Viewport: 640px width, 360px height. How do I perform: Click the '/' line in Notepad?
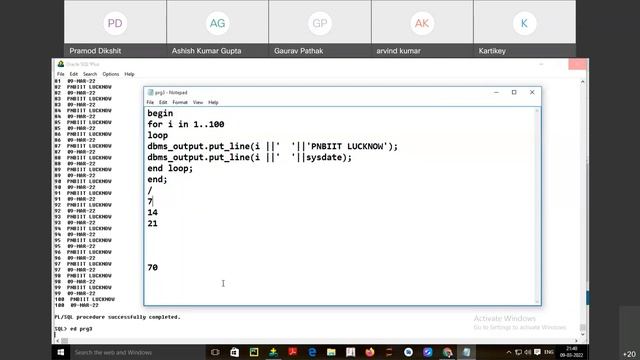pos(150,190)
